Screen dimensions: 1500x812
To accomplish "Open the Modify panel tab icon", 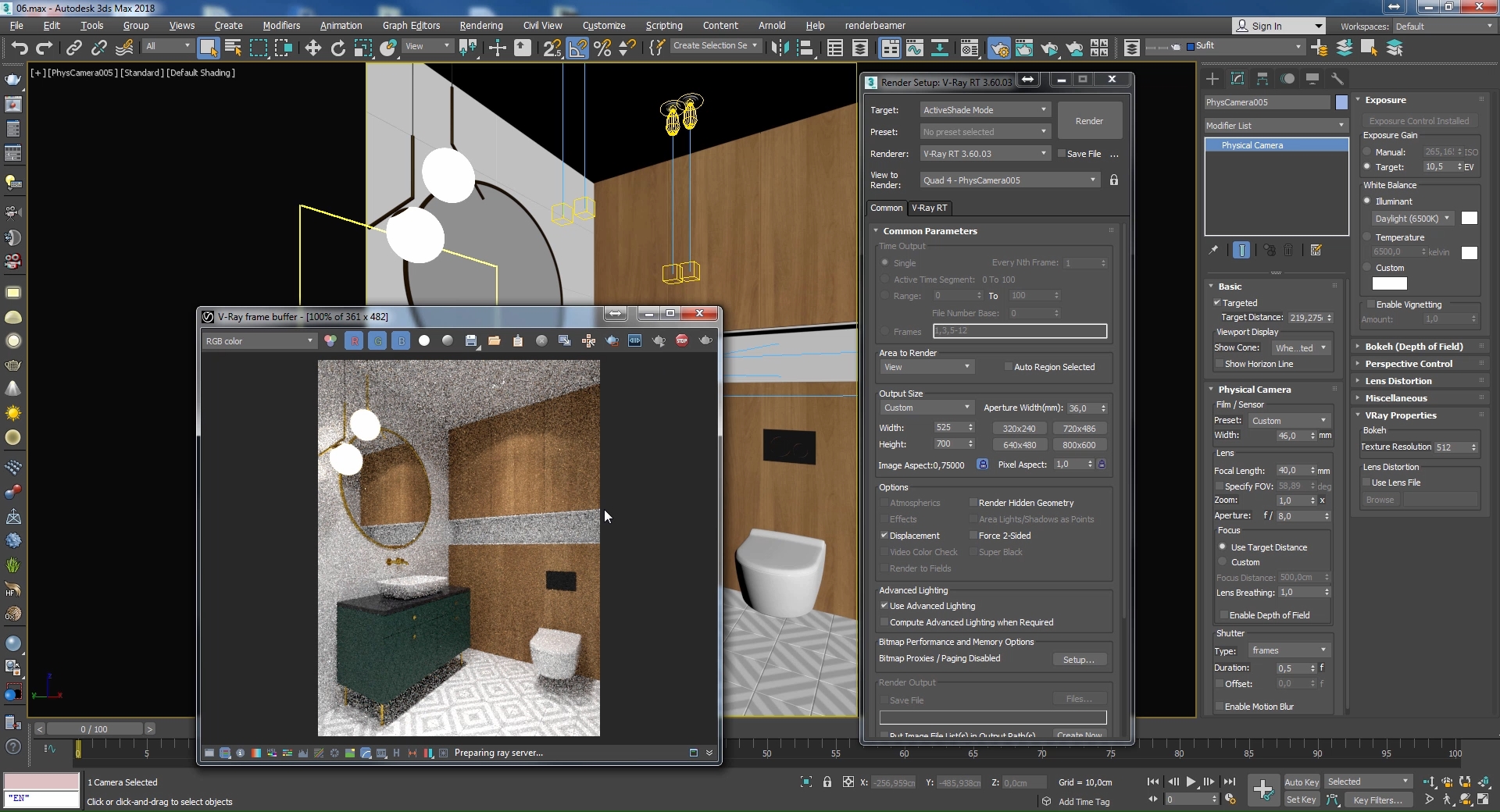I will point(1237,79).
